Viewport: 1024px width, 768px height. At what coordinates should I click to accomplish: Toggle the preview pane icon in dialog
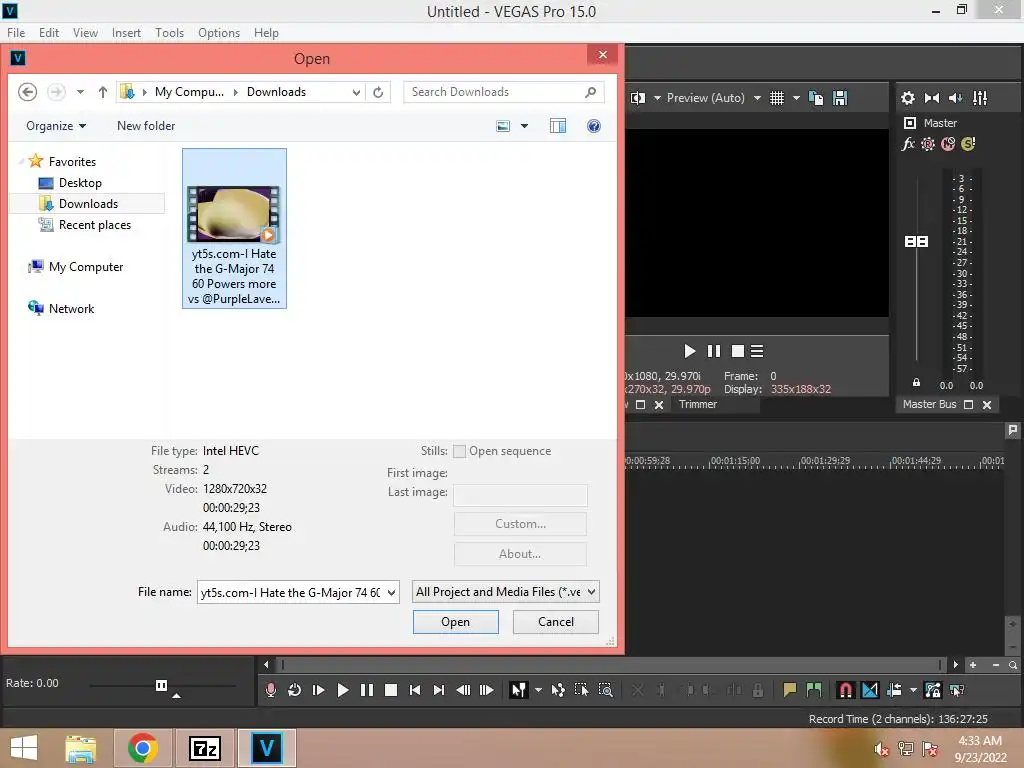pyautogui.click(x=558, y=126)
